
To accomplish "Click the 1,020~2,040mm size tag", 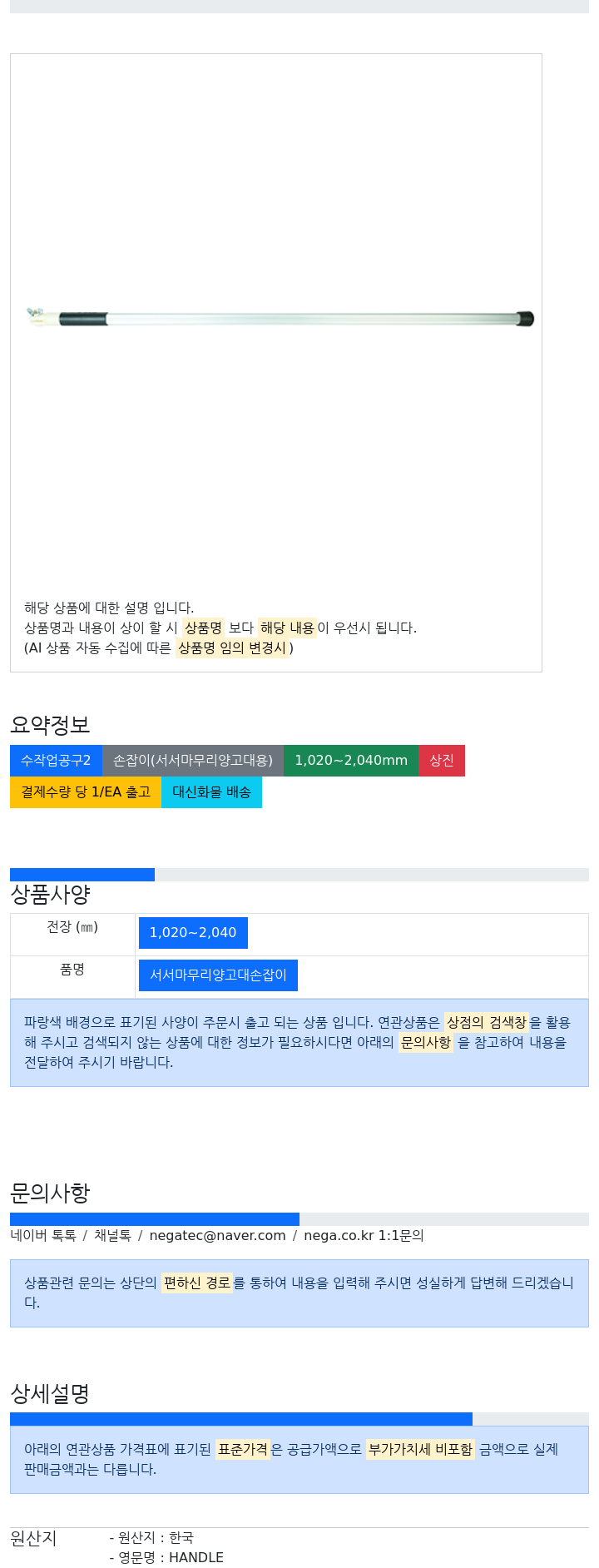I will click(x=351, y=761).
